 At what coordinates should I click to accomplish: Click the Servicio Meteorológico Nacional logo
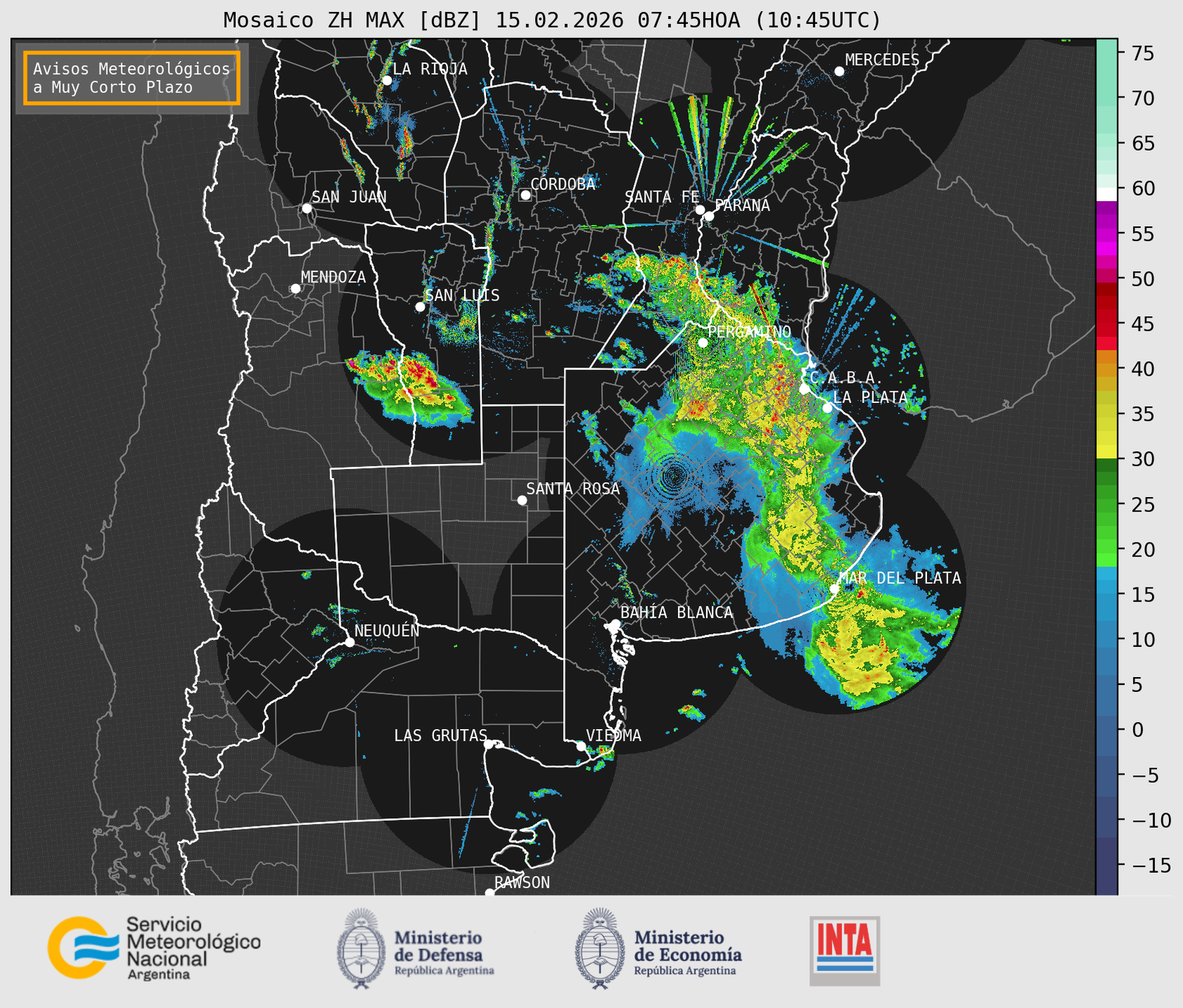(154, 948)
